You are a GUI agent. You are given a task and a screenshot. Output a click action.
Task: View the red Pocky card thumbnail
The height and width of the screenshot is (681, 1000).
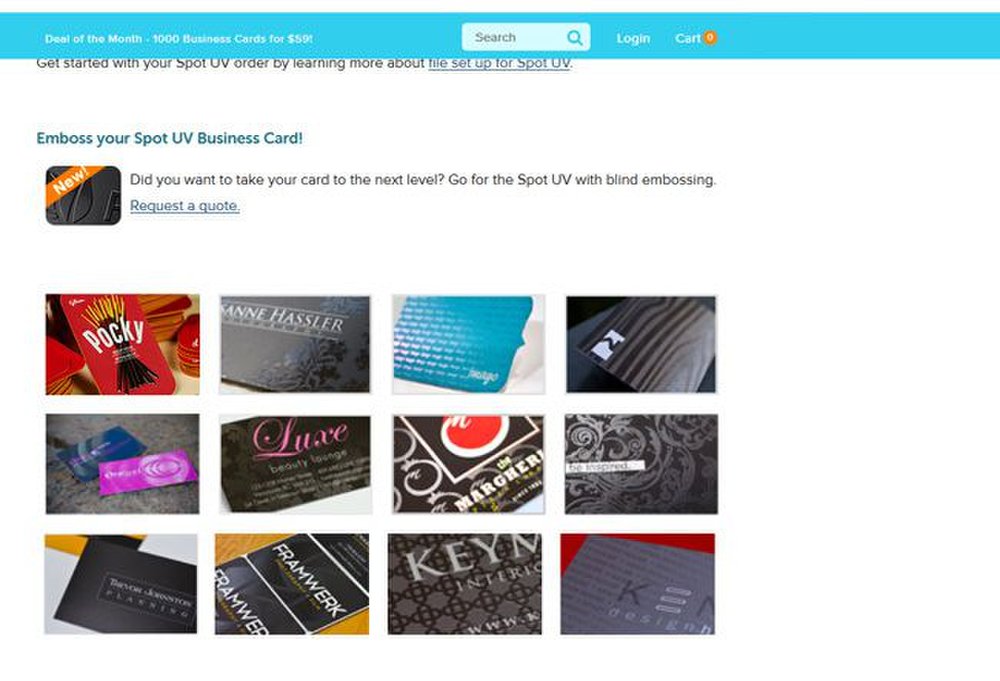(122, 344)
